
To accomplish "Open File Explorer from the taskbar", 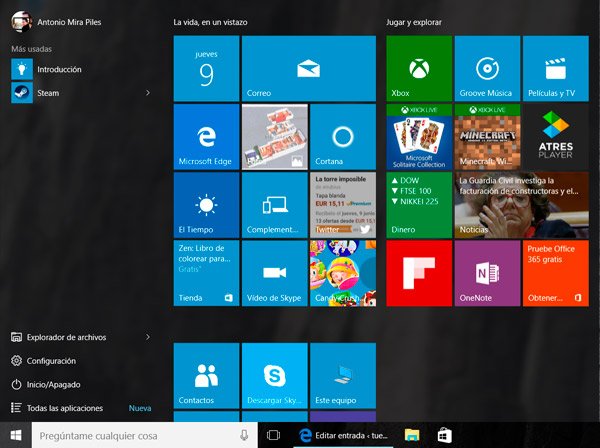I will tap(412, 435).
